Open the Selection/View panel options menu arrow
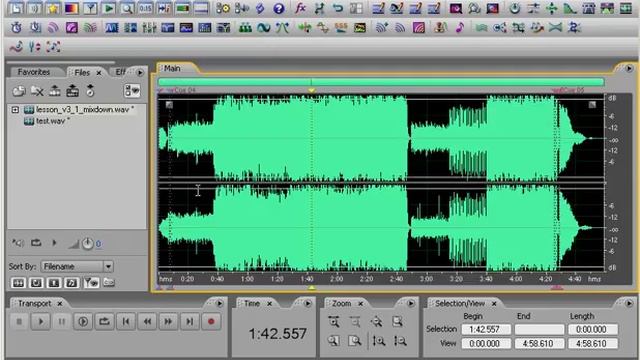 pos(629,303)
